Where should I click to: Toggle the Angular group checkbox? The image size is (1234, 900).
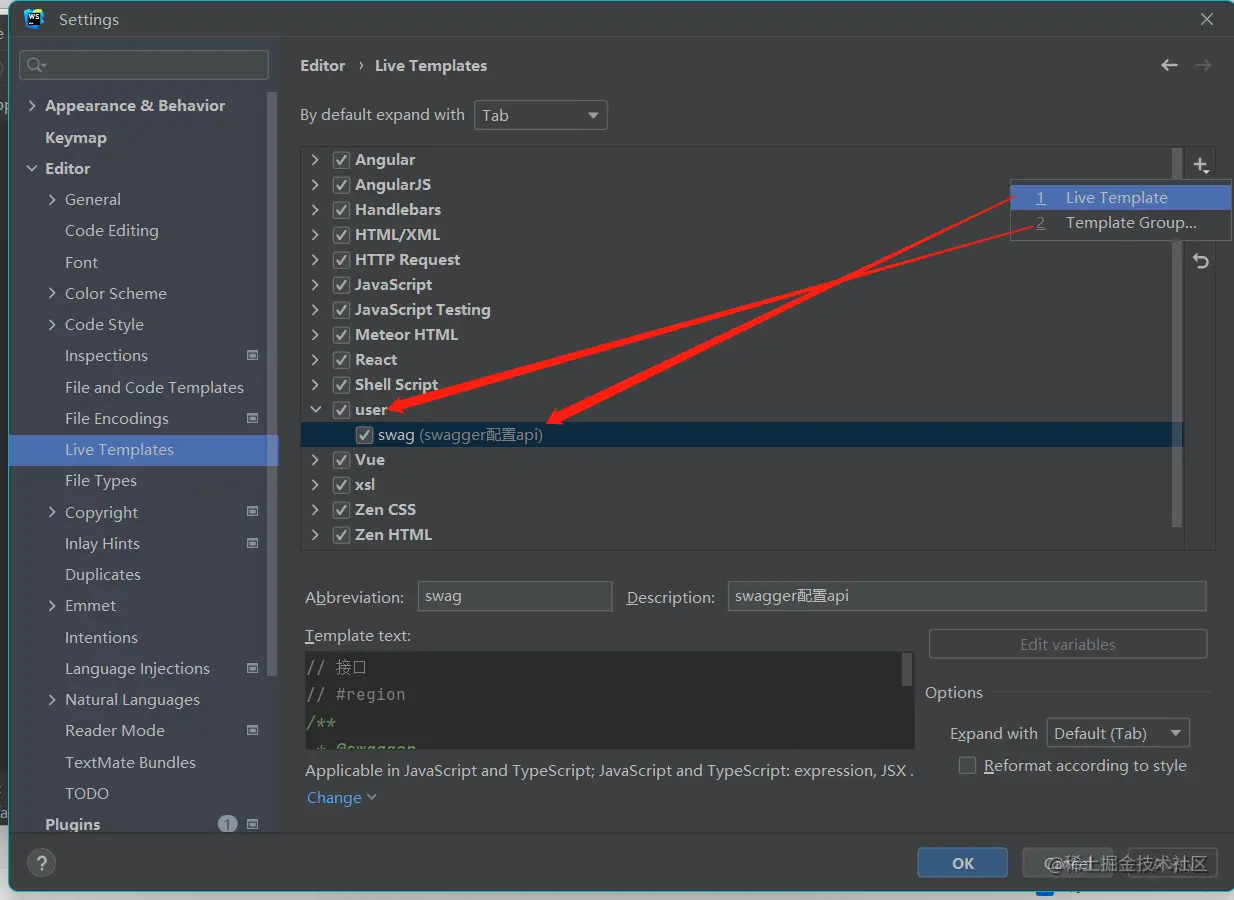(x=342, y=160)
